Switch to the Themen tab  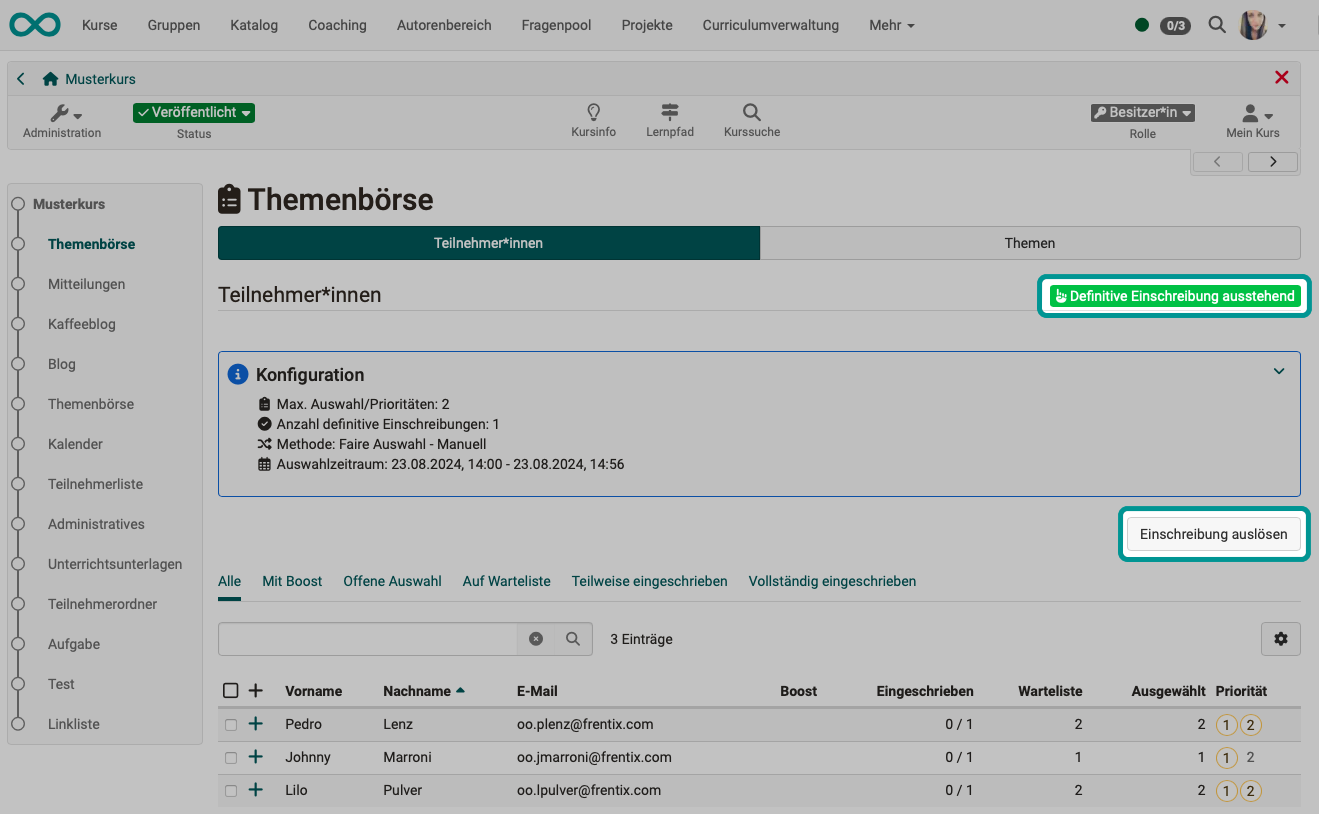(1030, 243)
